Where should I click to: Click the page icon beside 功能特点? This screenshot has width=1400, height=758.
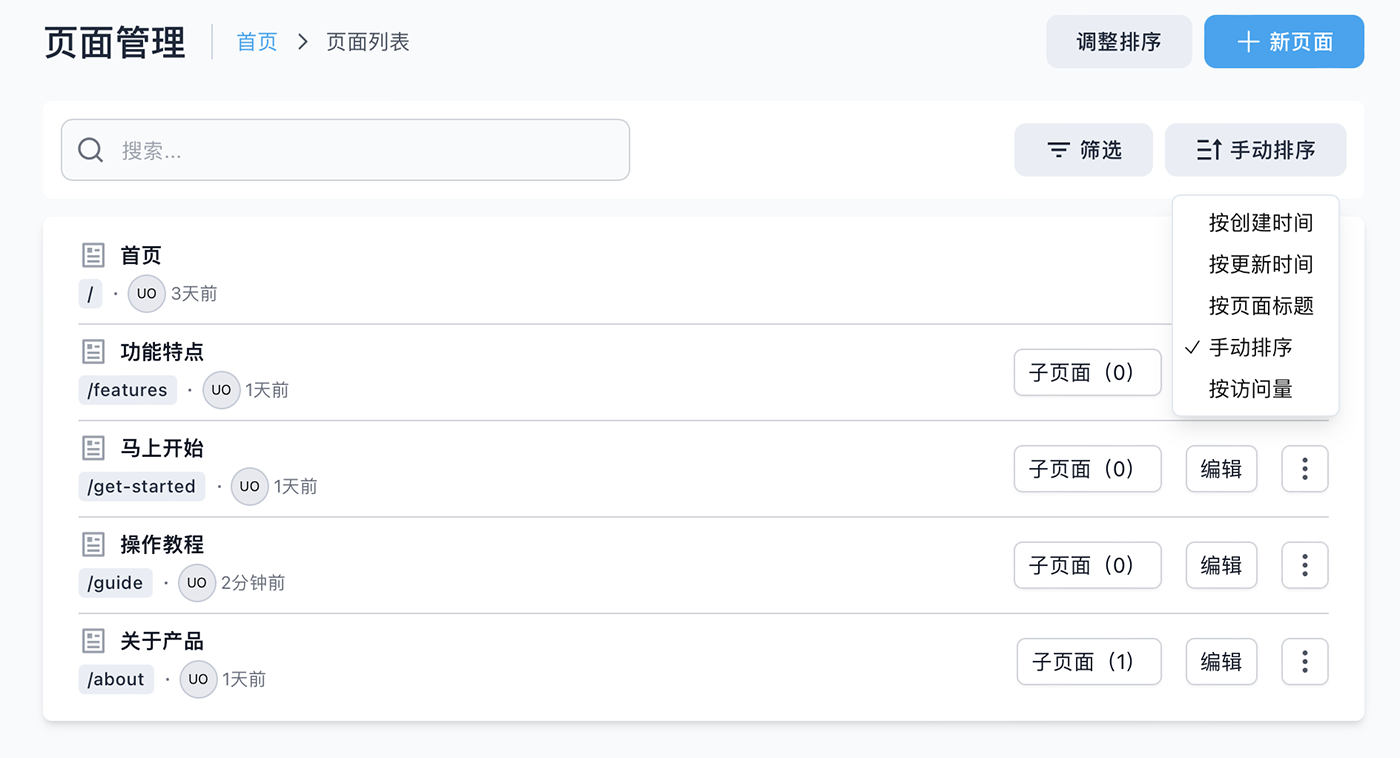pyautogui.click(x=93, y=352)
